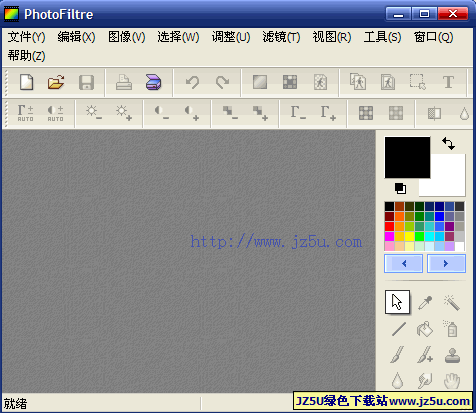Select the Magic Wand tool
This screenshot has height=413, width=476.
452,302
